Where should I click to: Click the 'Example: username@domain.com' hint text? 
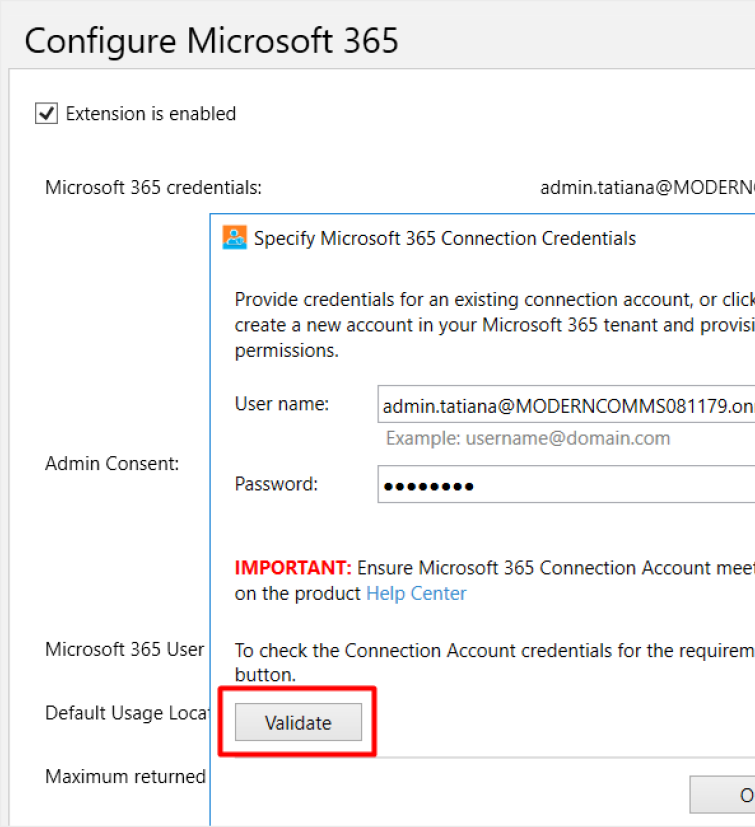click(x=528, y=438)
